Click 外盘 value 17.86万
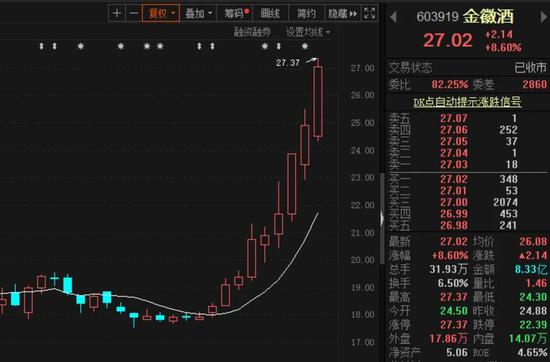 click(x=448, y=338)
